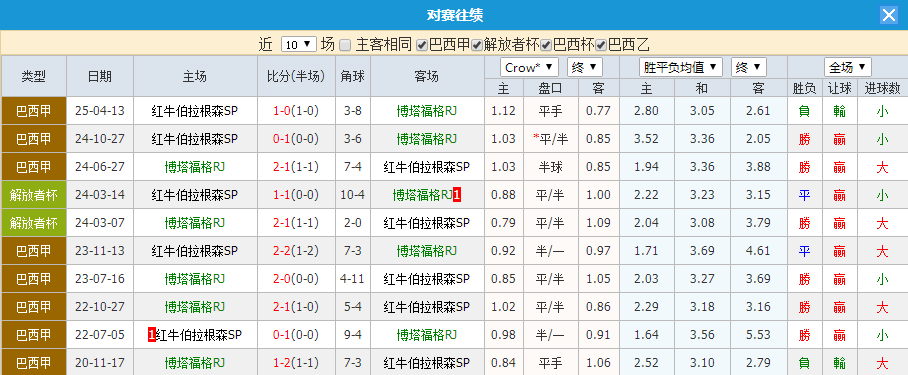Open the match count 10 dropdown
Screen dimensions: 908x375
pyautogui.click(x=299, y=45)
